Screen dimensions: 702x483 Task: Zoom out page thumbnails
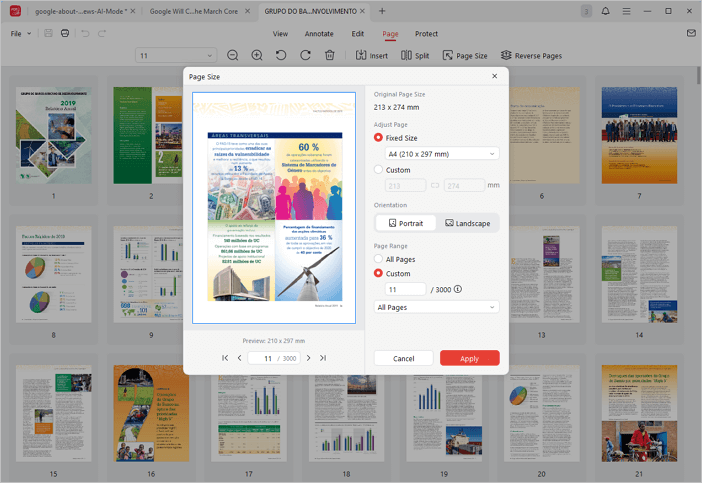[232, 56]
